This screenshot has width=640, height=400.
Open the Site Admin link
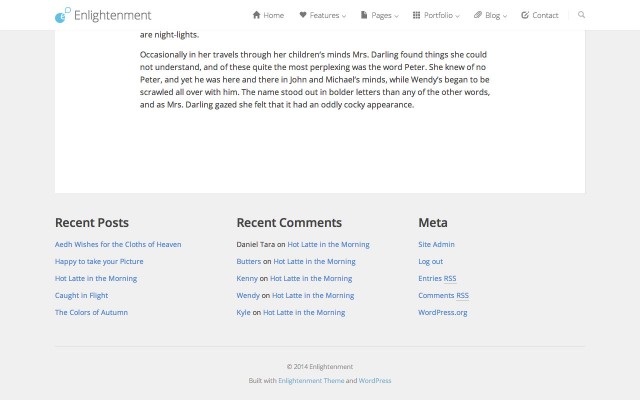coord(436,244)
